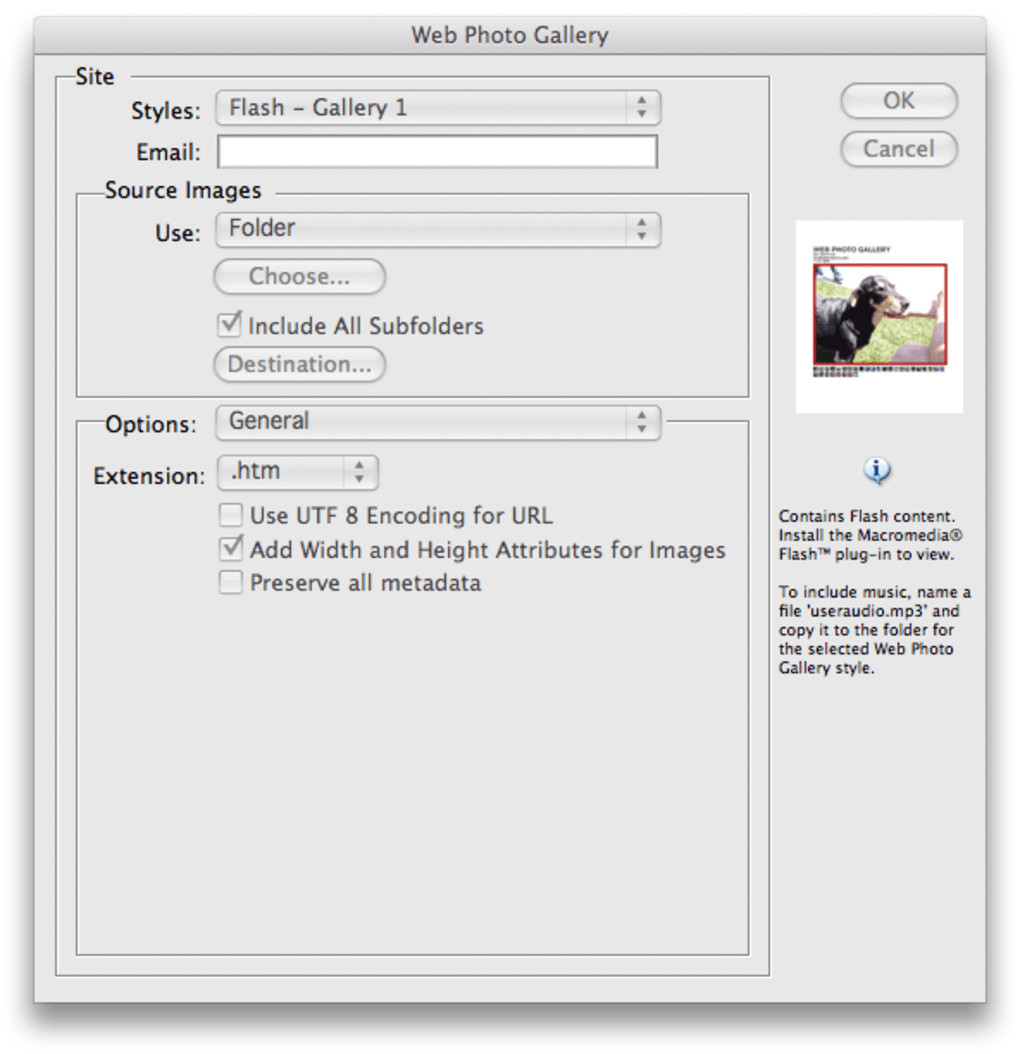
Task: Click the Extension dropdown arrows
Action: click(360, 472)
